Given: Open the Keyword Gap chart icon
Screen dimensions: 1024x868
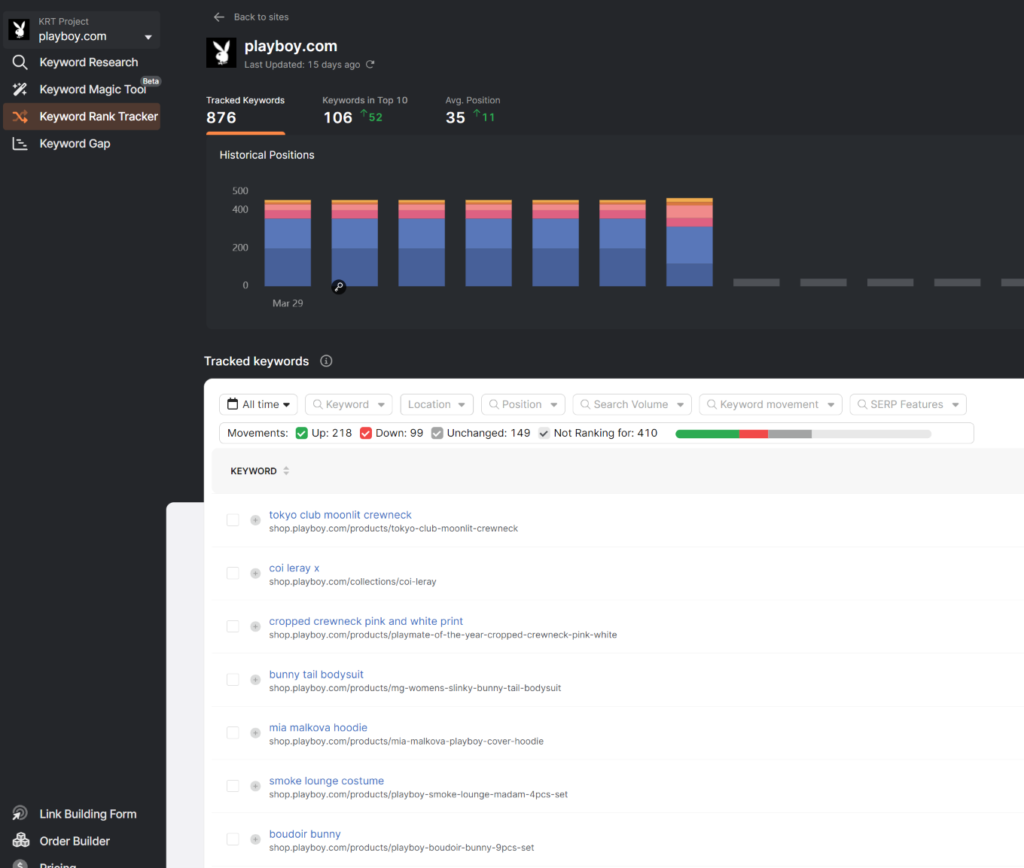Looking at the screenshot, I should (x=20, y=144).
